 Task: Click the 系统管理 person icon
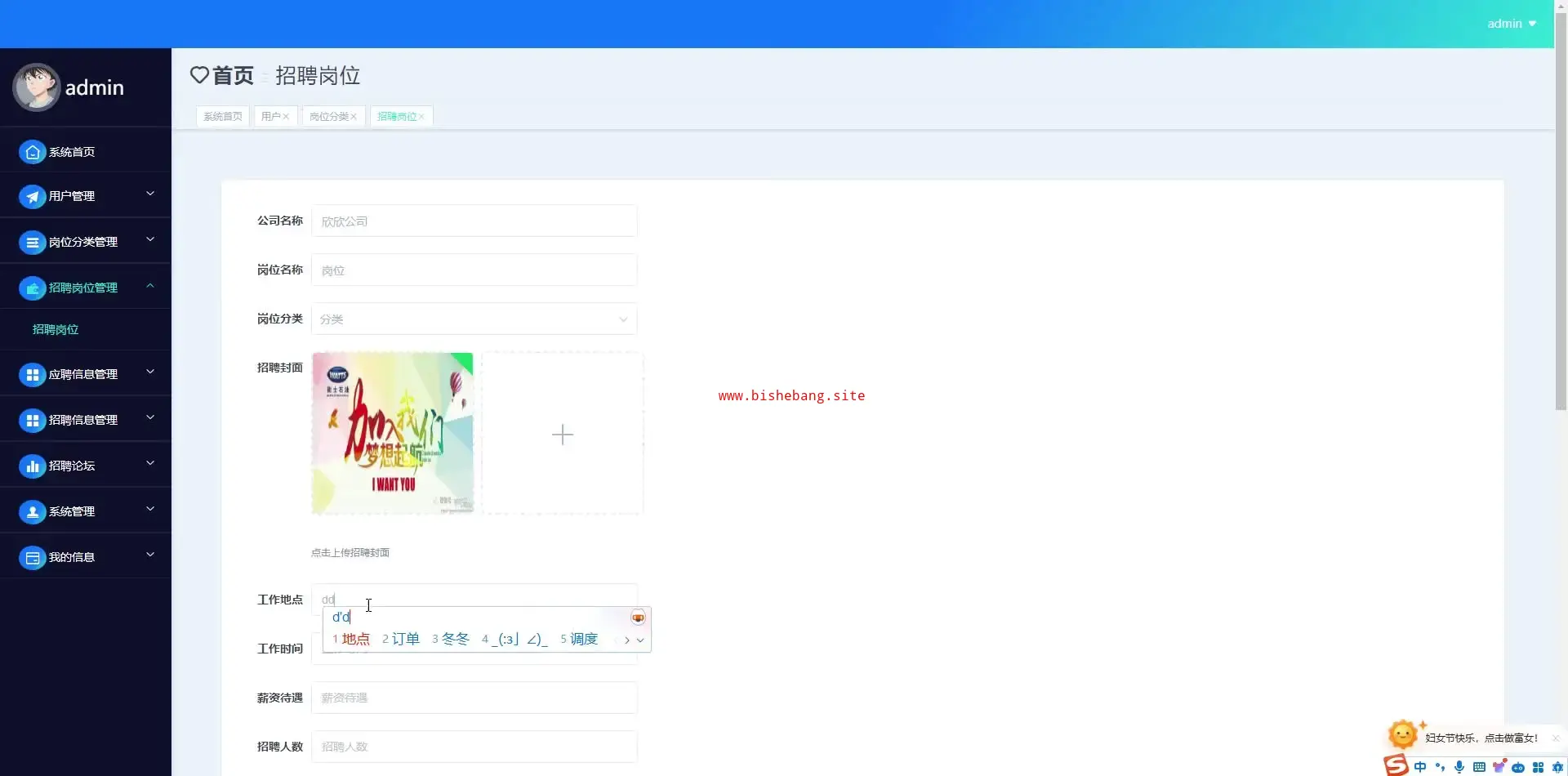point(32,511)
